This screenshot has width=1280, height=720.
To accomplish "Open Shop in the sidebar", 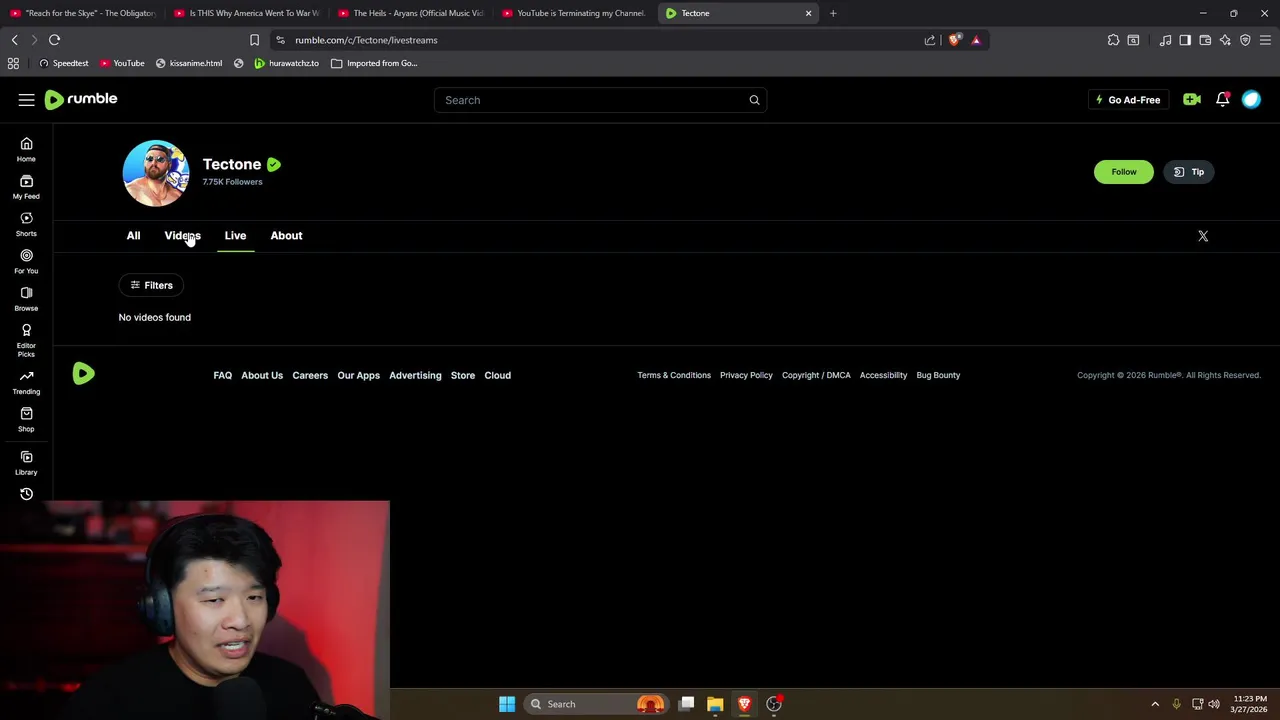I will tap(26, 419).
